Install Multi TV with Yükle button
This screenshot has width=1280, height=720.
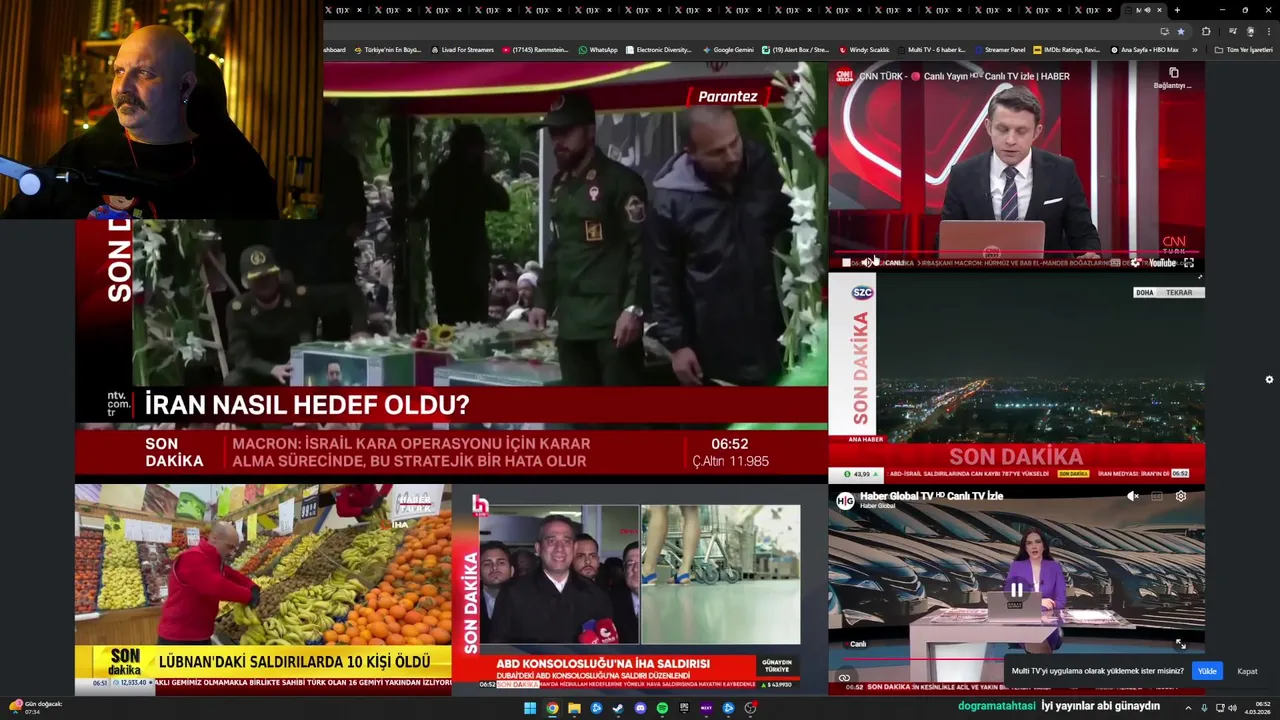pyautogui.click(x=1207, y=671)
